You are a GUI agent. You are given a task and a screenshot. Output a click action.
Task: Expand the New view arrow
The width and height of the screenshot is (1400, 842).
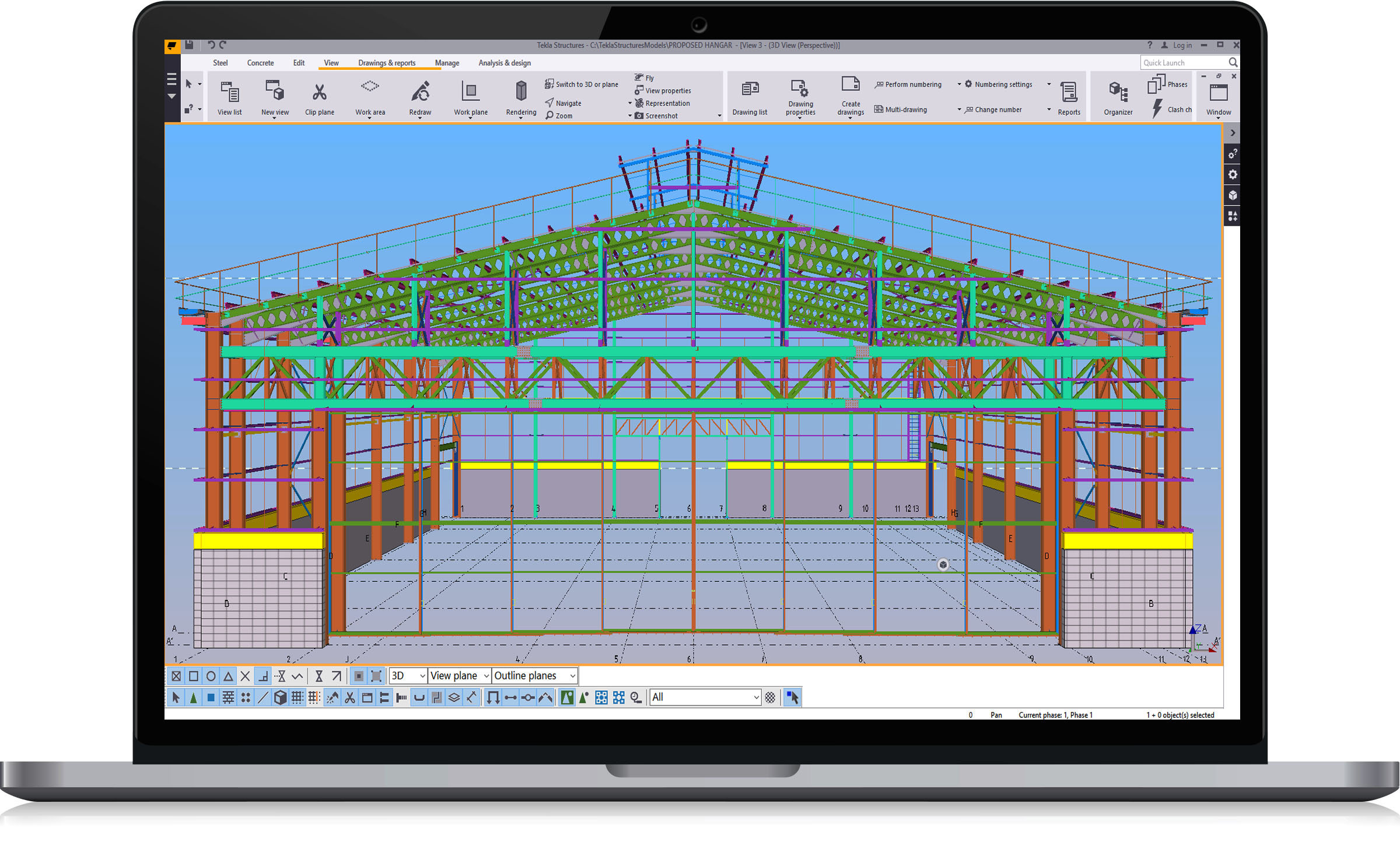274,118
